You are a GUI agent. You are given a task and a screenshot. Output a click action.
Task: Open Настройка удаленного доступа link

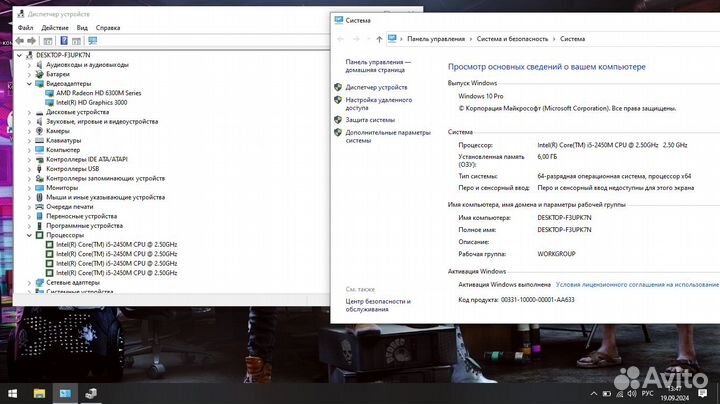pos(378,104)
